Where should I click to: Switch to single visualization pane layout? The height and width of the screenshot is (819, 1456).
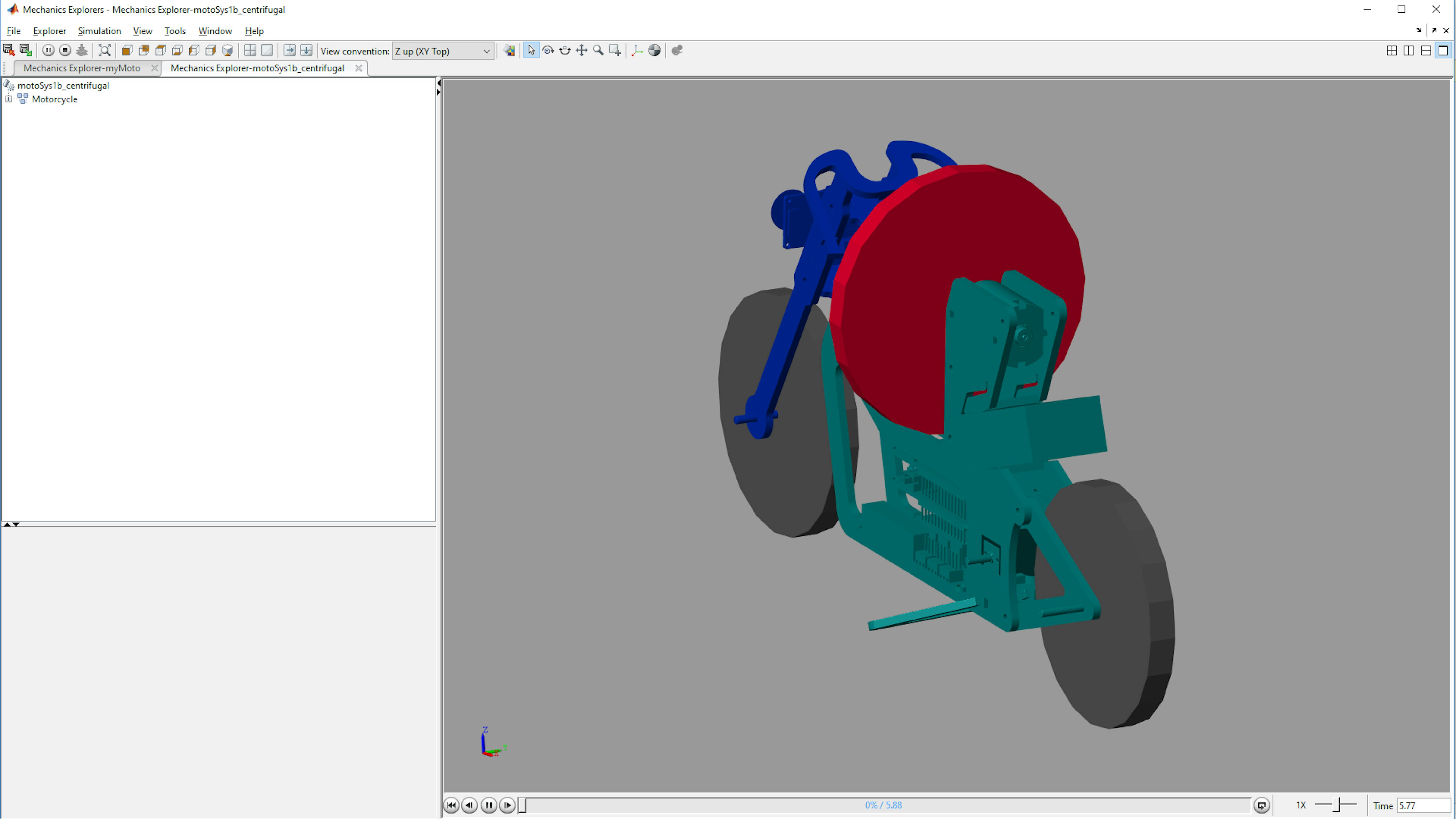[x=267, y=50]
